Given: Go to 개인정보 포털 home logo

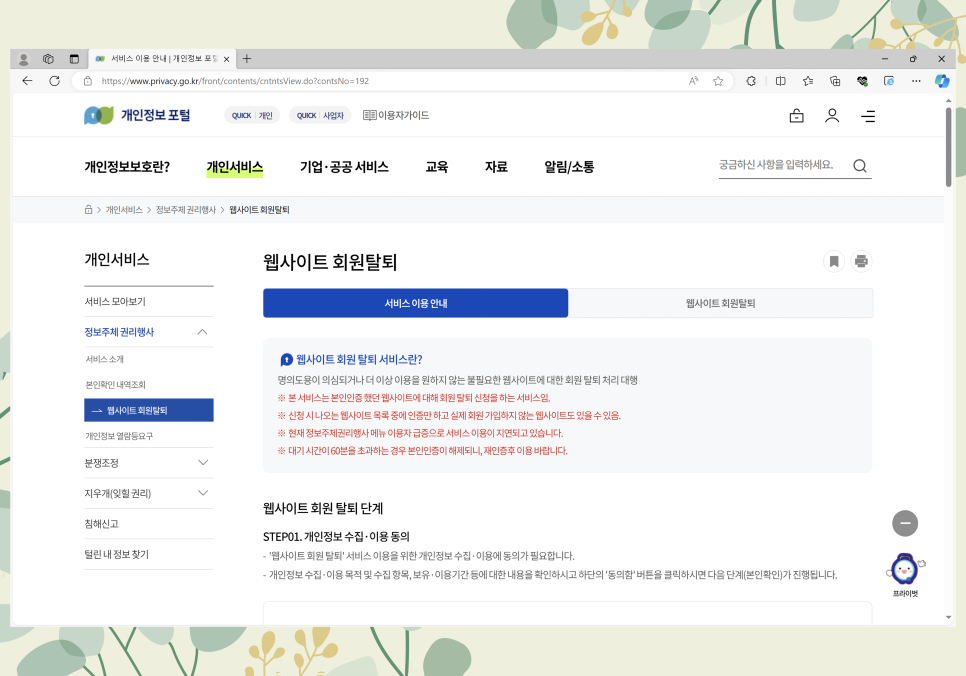Looking at the screenshot, I should [137, 115].
